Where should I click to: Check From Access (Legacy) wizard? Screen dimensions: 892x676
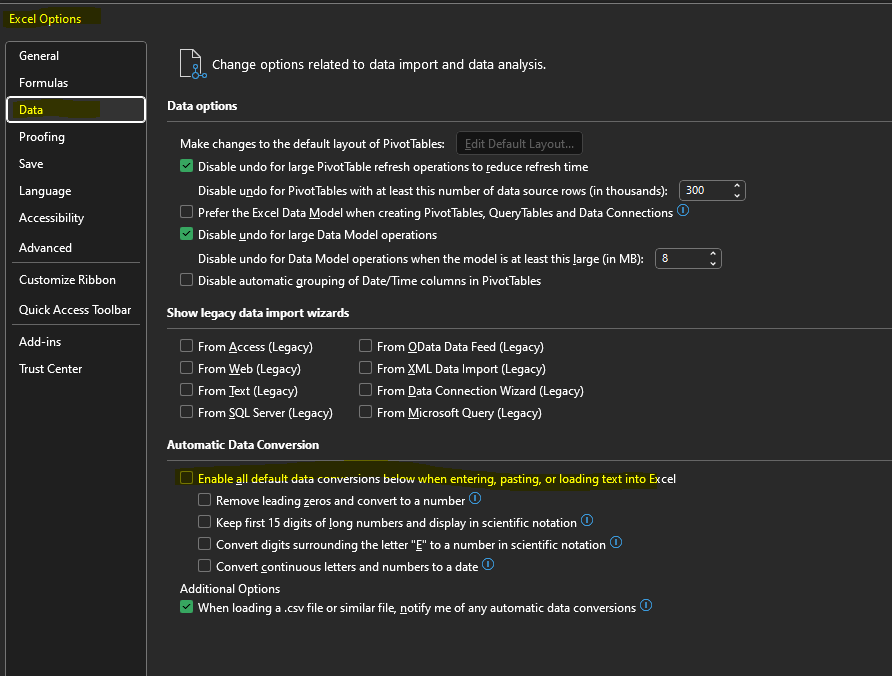click(187, 346)
